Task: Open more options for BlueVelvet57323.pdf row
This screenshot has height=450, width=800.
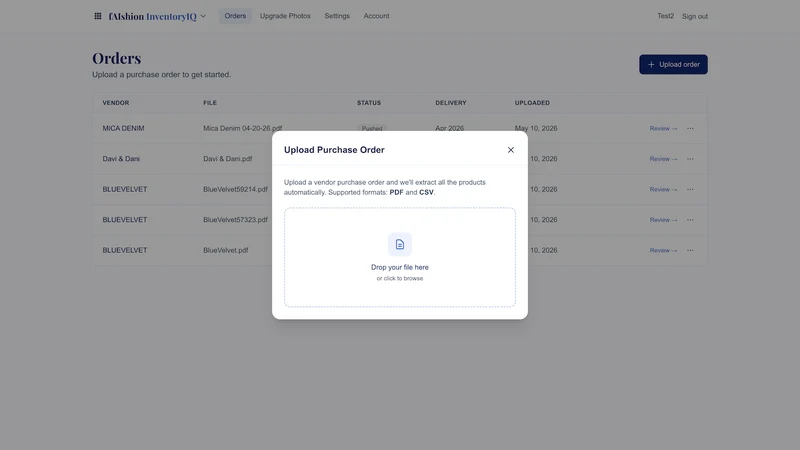Action: coord(690,220)
